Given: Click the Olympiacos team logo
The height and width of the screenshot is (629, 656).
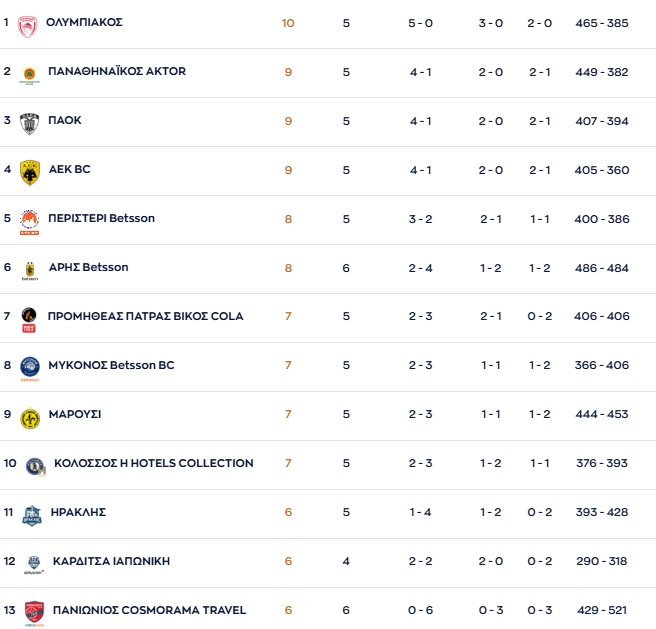Looking at the screenshot, I should (27, 25).
